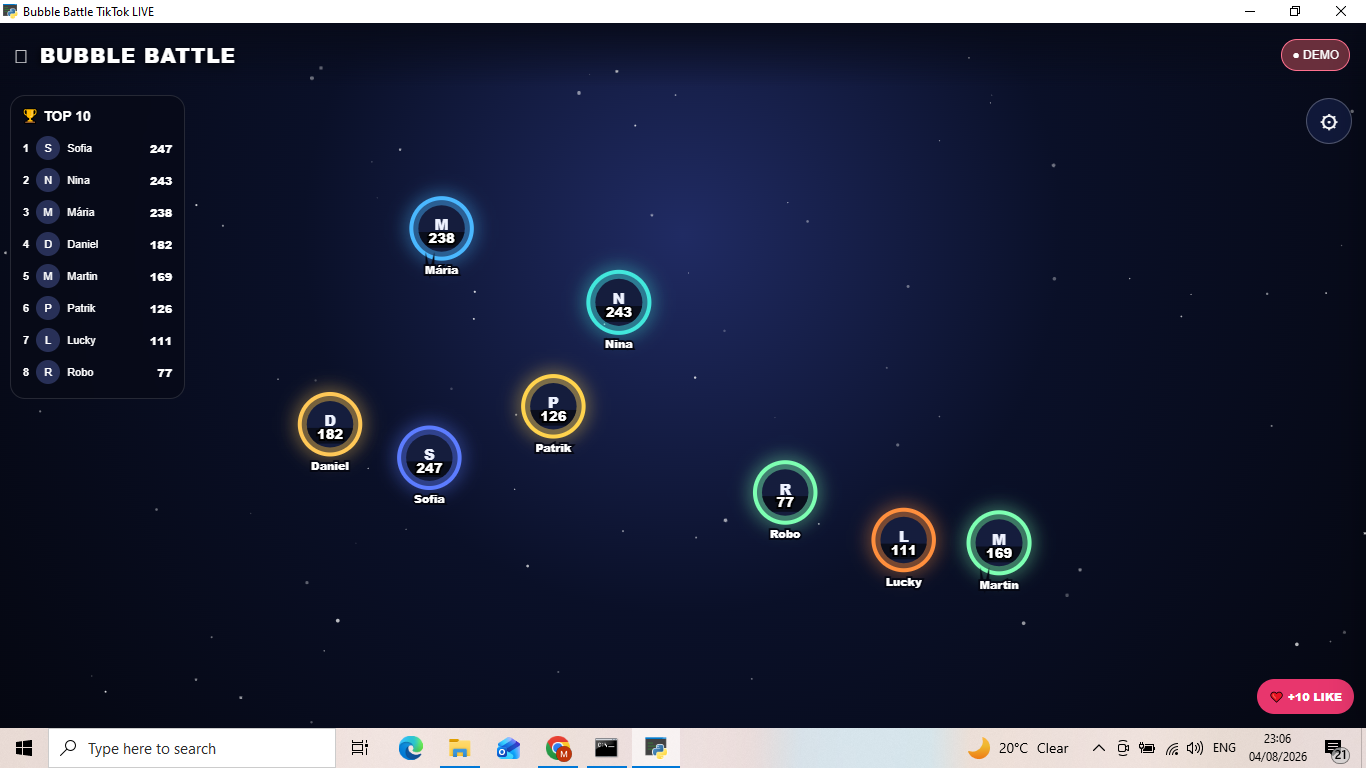Viewport: 1366px width, 768px height.
Task: Click Robo's bubble showing 77
Action: pos(785,492)
